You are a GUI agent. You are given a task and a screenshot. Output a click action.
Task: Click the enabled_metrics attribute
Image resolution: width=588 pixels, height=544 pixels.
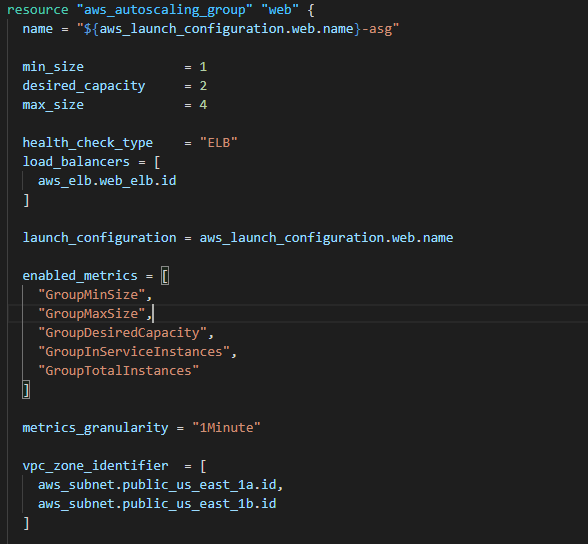click(x=80, y=276)
